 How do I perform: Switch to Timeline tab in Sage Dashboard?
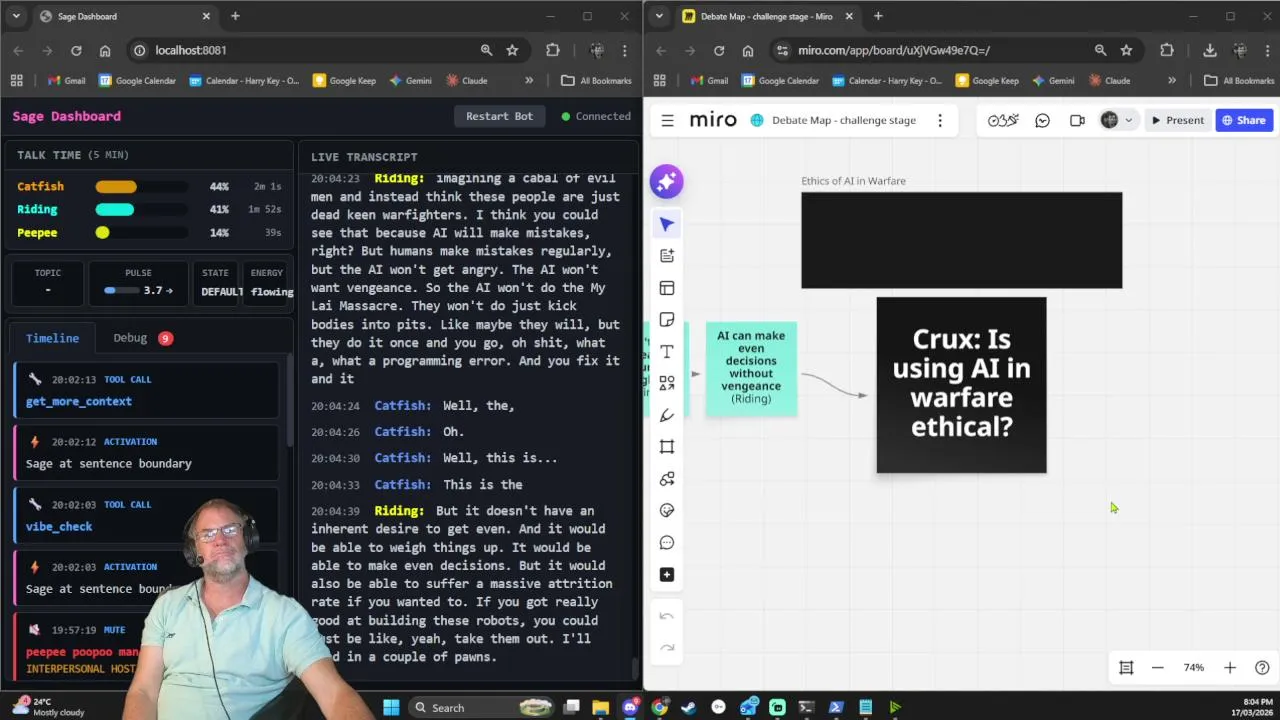pos(52,338)
